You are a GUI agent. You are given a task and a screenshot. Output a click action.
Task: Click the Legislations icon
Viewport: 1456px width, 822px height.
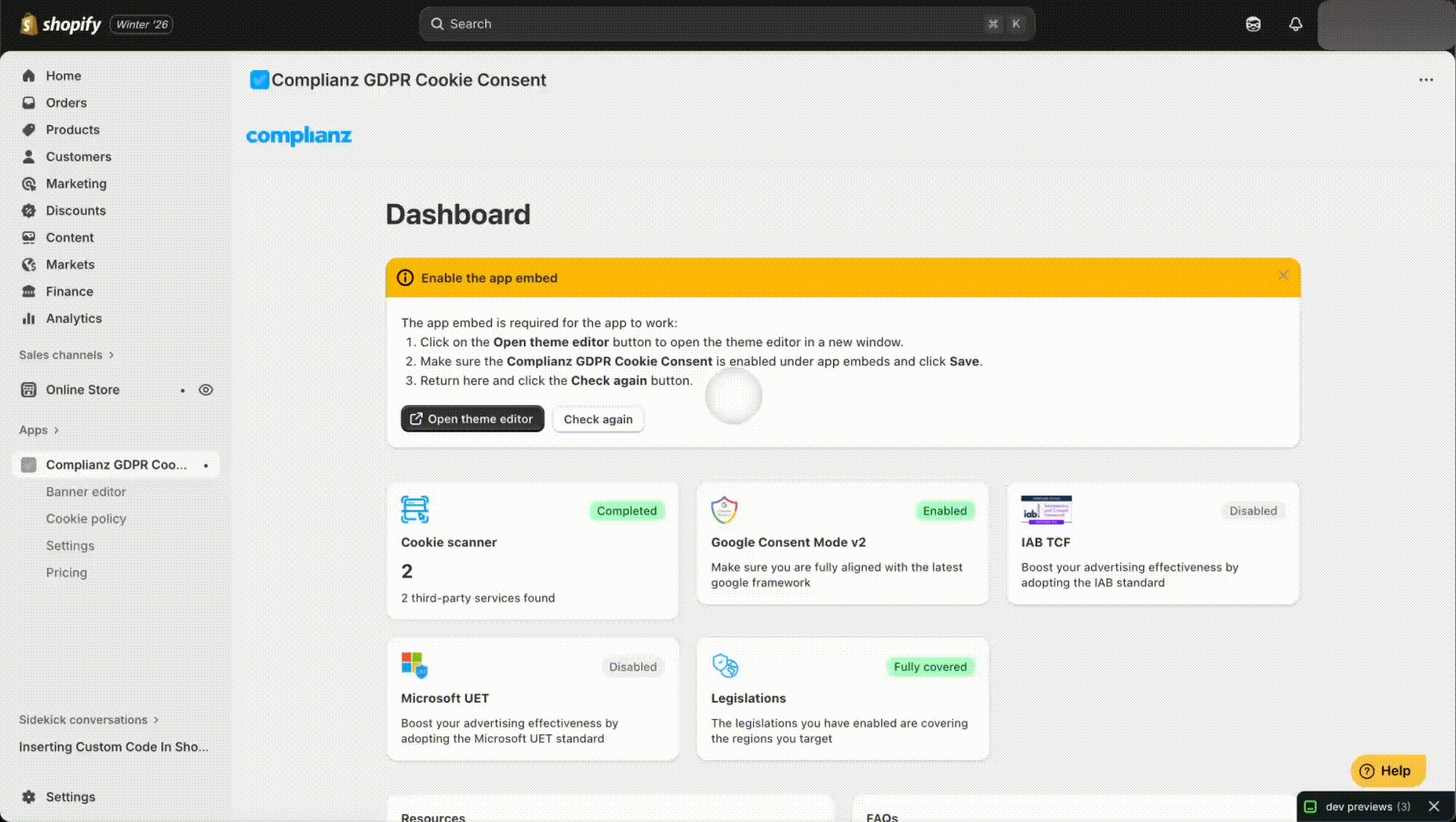(x=725, y=666)
